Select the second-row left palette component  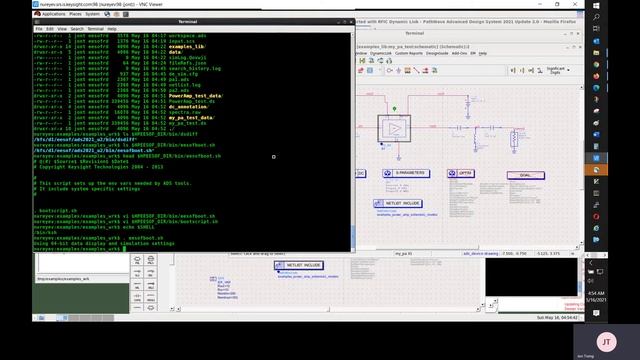(137, 273)
